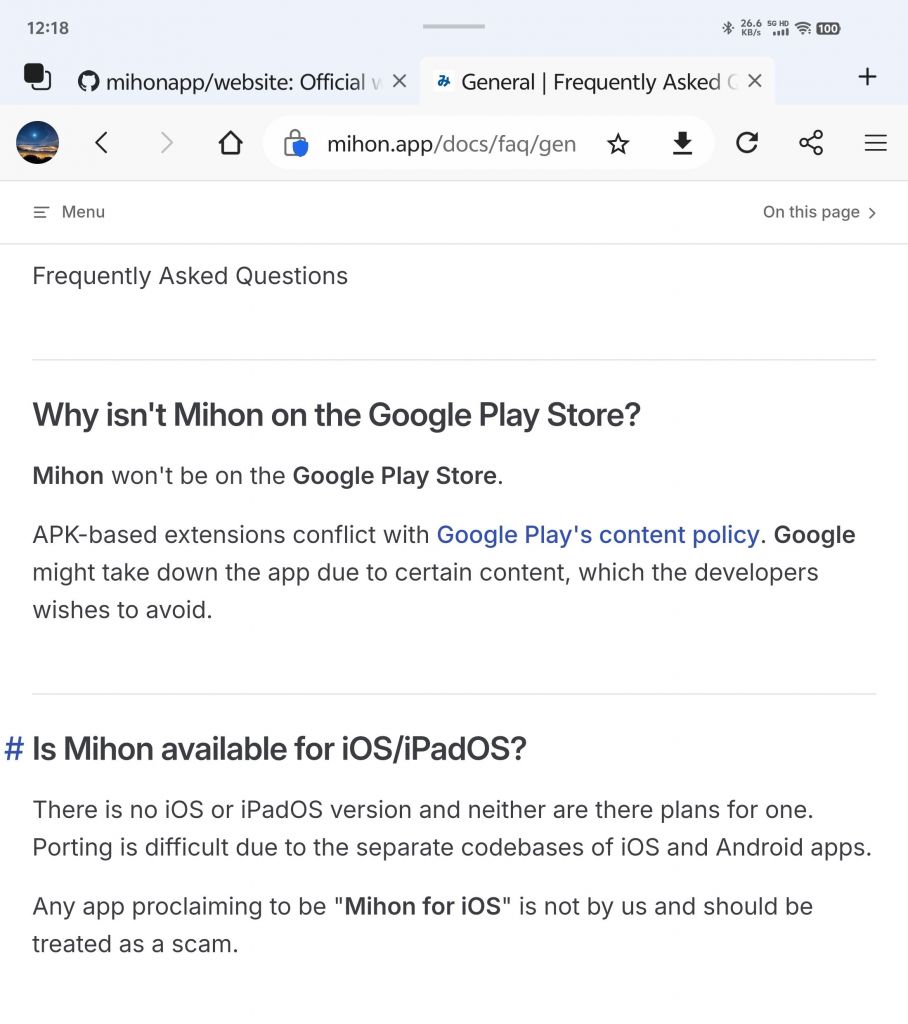
Task: Open a new tab with plus
Action: (867, 77)
